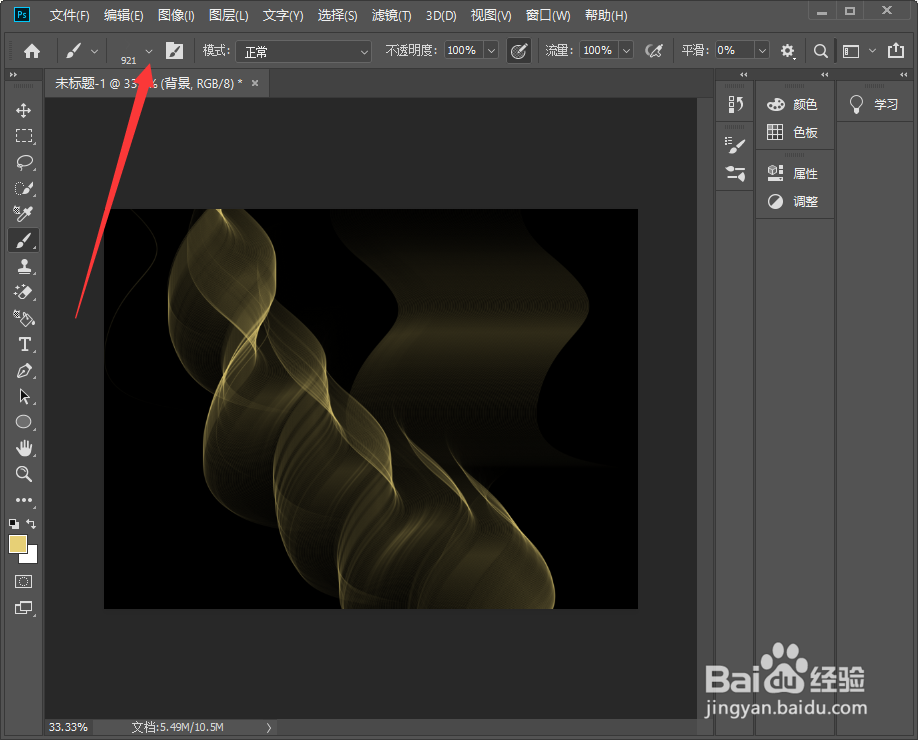Click the white background color swatch
The width and height of the screenshot is (918, 740).
point(32,556)
